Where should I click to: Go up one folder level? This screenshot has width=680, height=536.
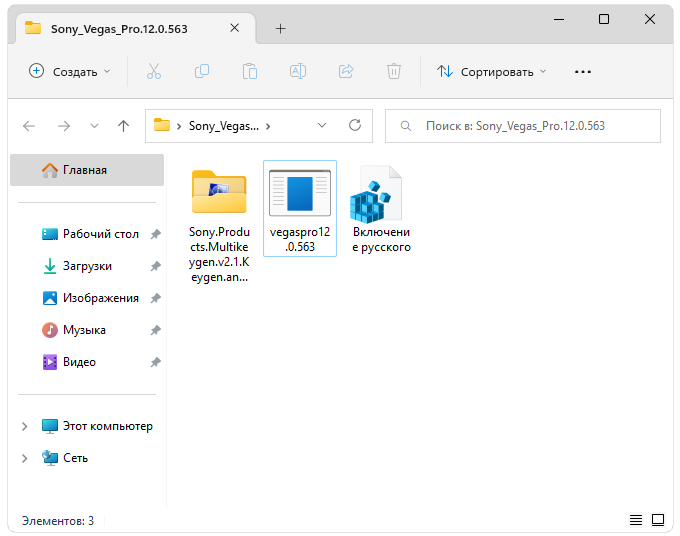[123, 126]
